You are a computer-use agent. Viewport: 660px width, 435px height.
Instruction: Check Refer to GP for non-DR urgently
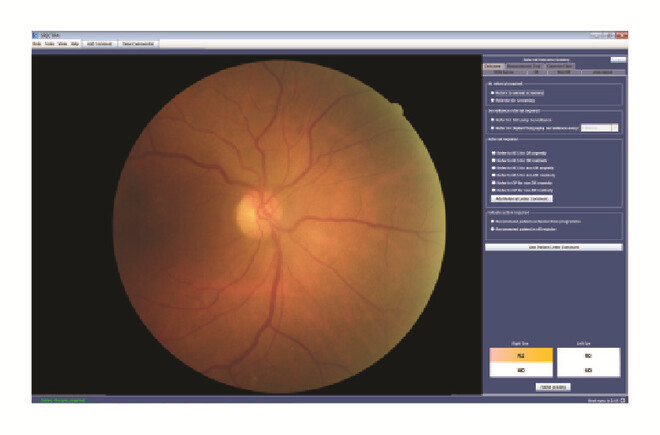(x=494, y=183)
